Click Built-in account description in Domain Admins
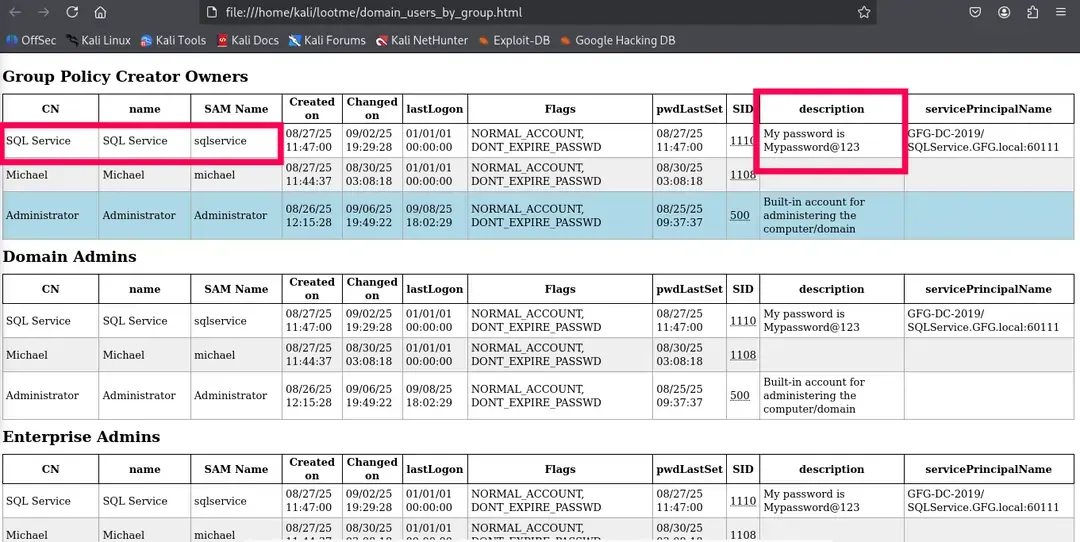Screen dimensions: 1080x542 coord(813,396)
